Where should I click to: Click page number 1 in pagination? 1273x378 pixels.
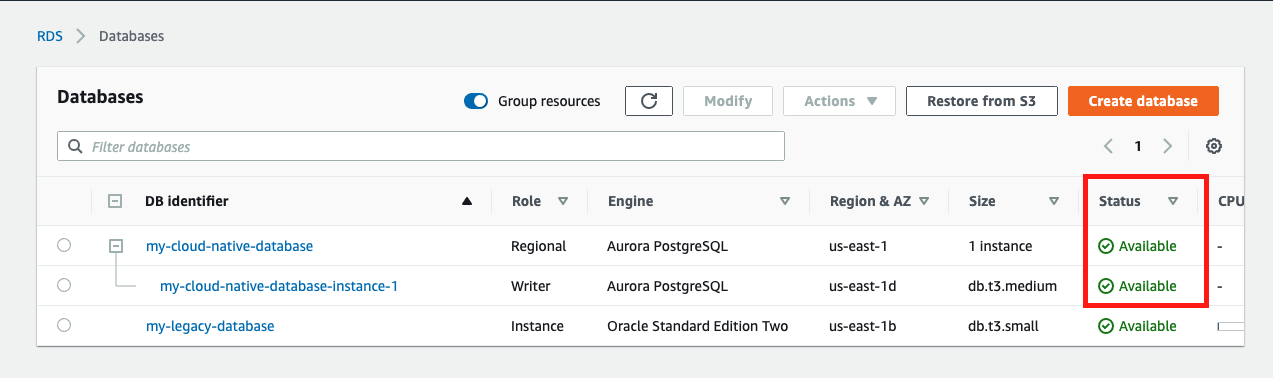click(1138, 146)
